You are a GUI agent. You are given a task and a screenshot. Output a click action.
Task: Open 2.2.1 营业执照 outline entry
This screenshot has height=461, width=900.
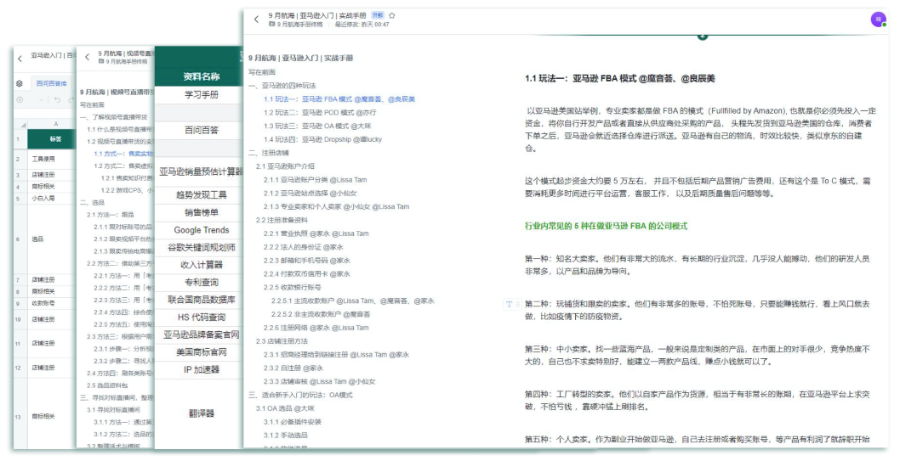[x=316, y=234]
